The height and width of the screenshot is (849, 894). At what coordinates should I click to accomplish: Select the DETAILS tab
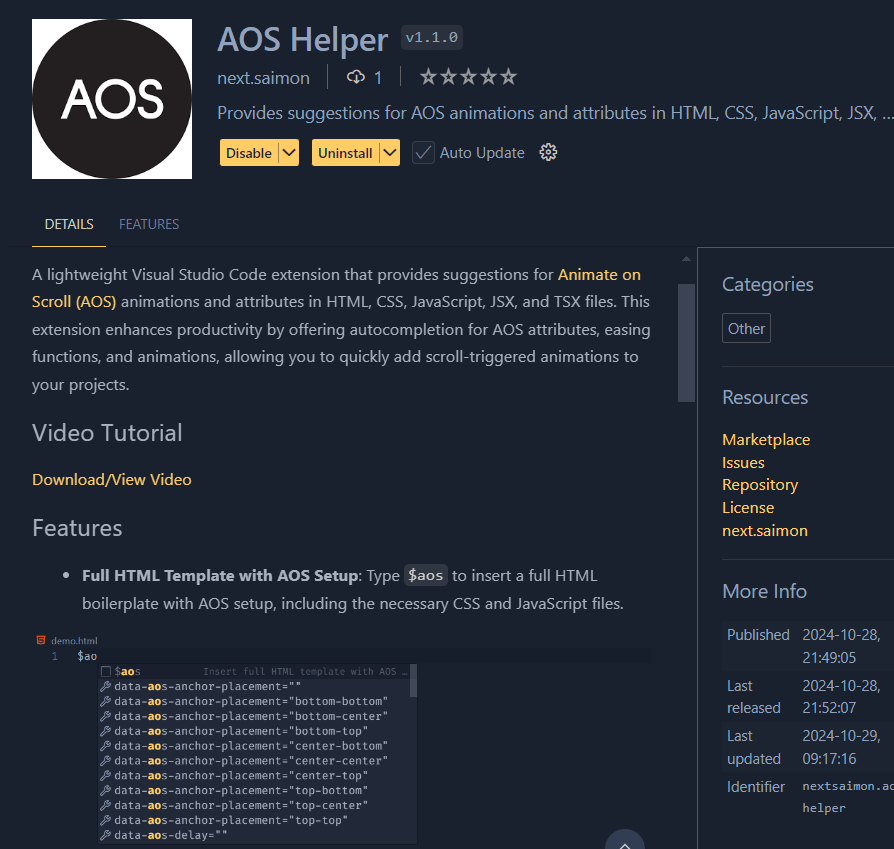pos(69,224)
